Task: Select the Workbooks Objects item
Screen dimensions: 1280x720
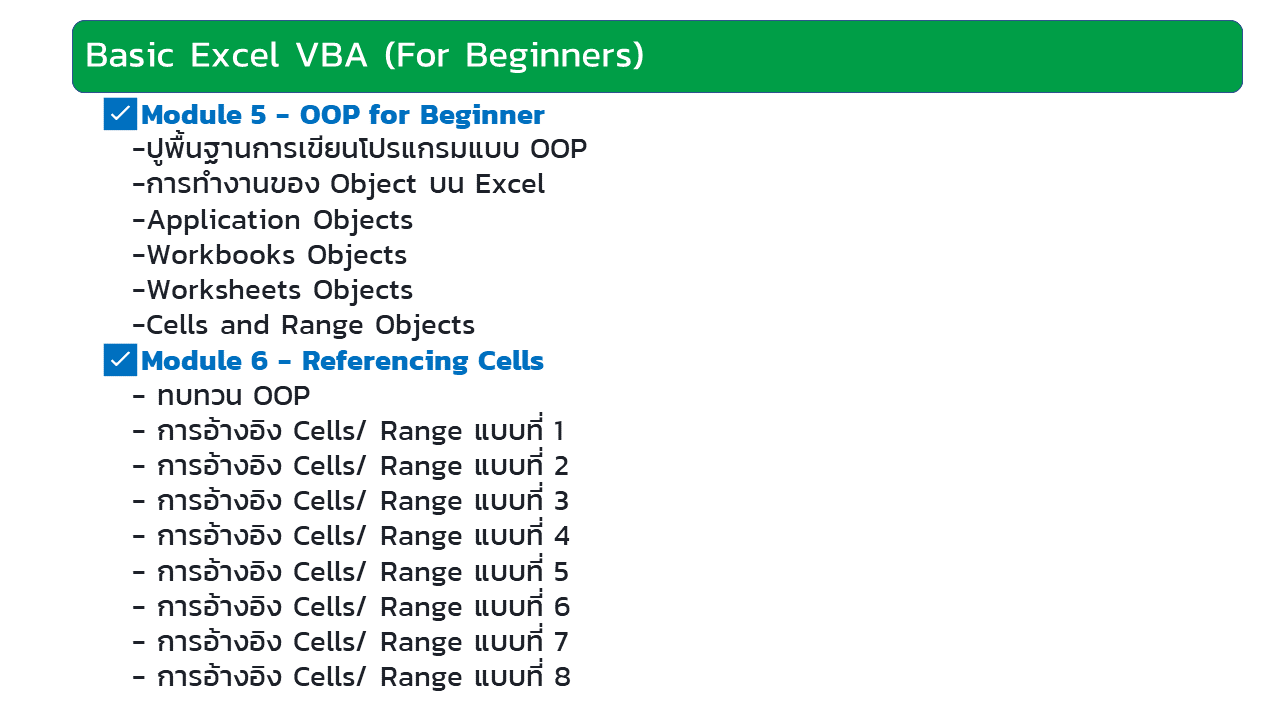Action: click(x=270, y=255)
